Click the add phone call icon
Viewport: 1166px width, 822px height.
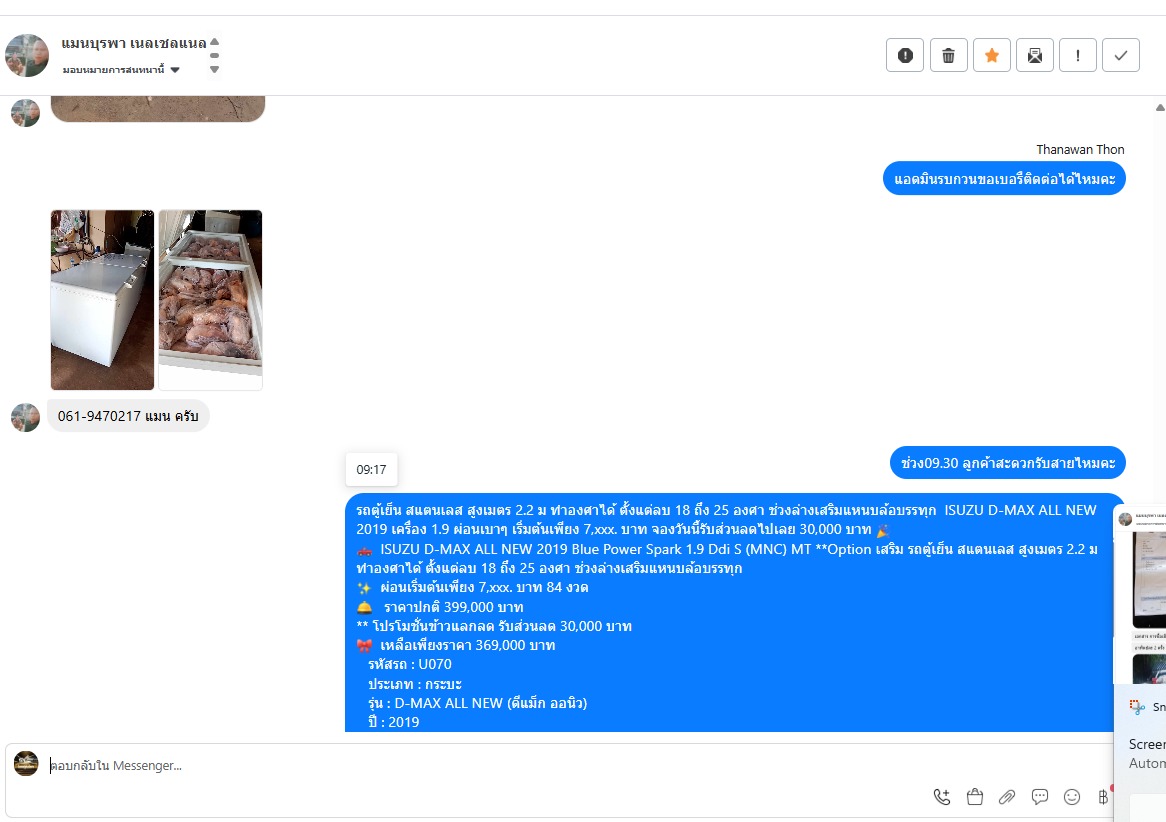point(941,797)
